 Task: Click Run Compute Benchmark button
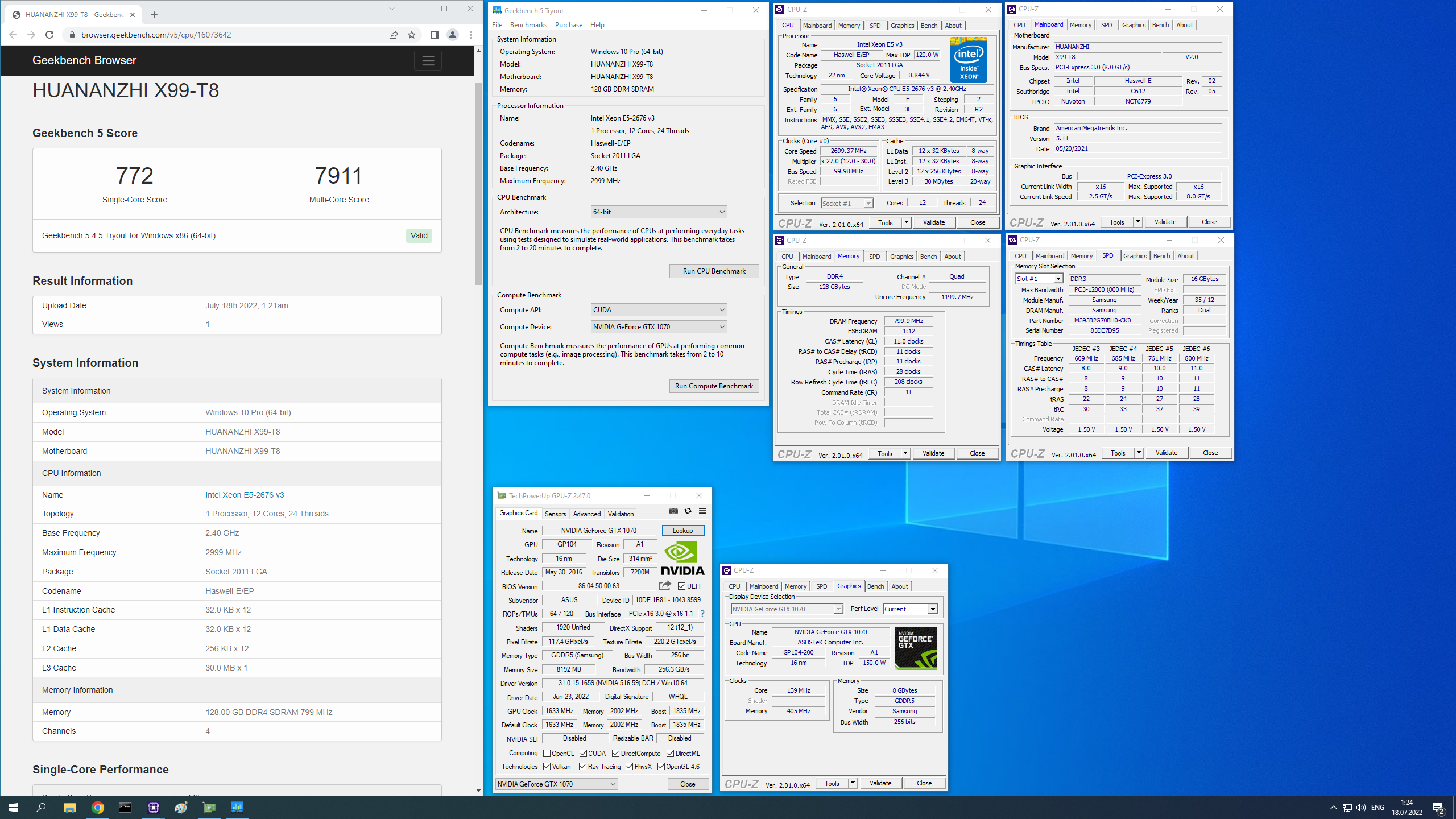(714, 386)
